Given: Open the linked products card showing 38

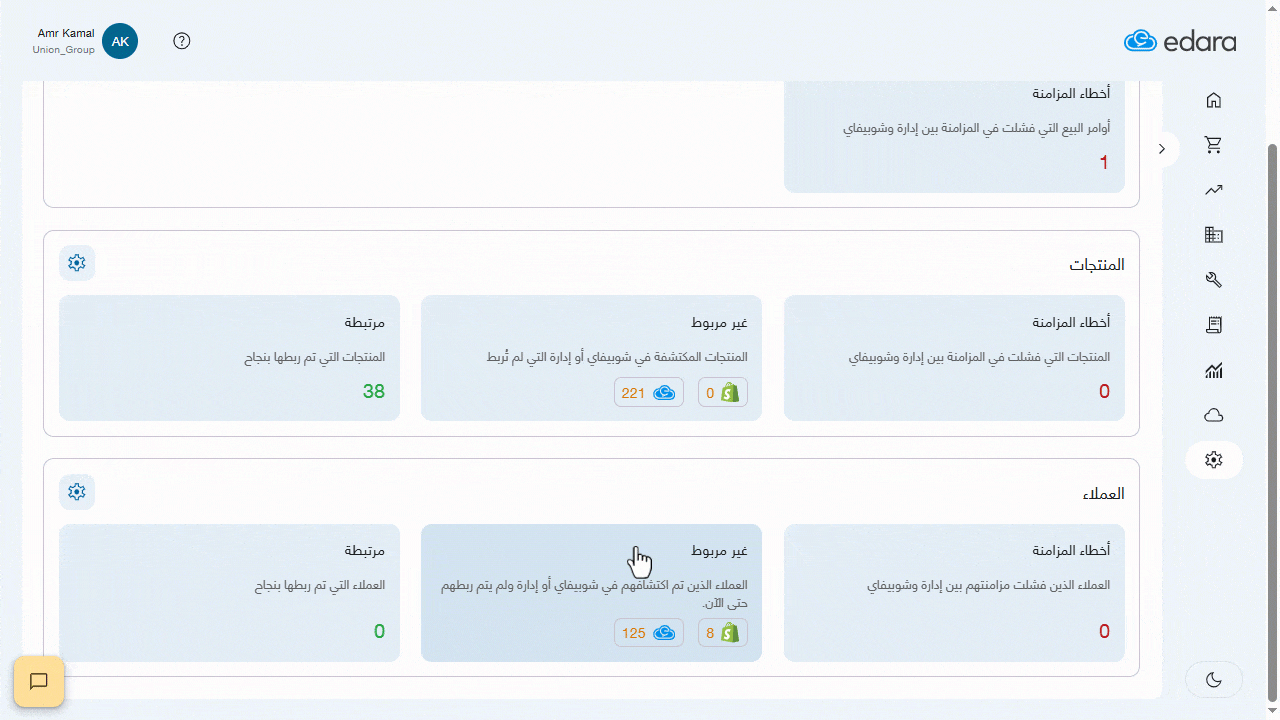Looking at the screenshot, I should point(229,358).
